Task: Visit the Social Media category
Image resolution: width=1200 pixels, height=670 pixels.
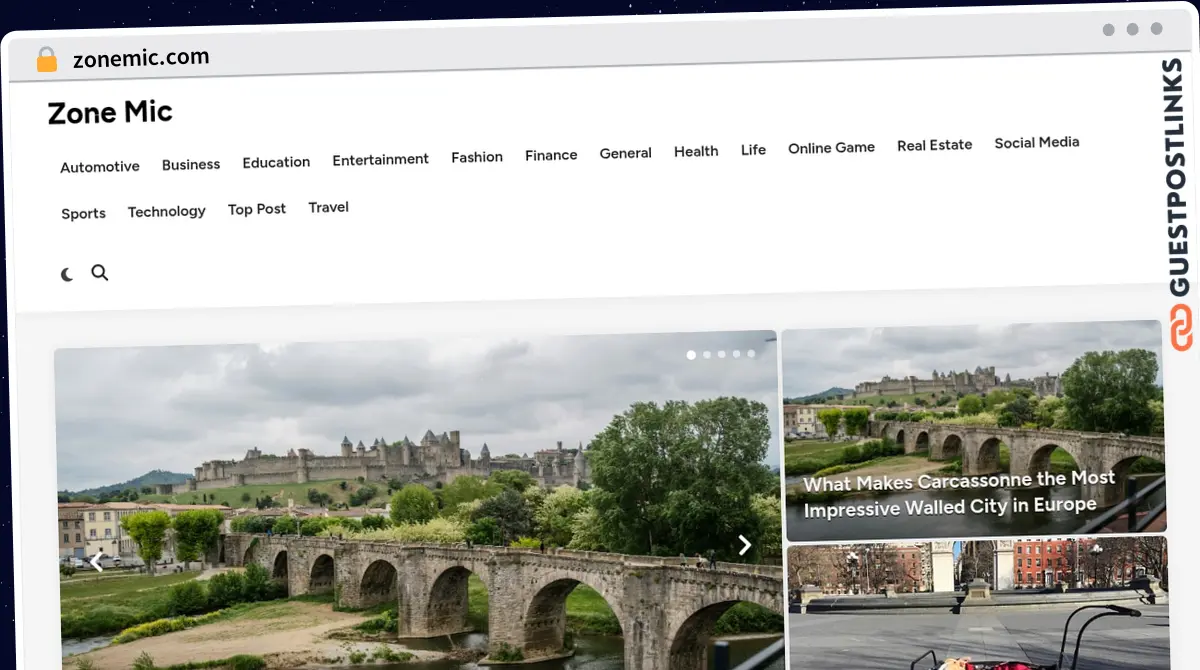Action: tap(1036, 143)
